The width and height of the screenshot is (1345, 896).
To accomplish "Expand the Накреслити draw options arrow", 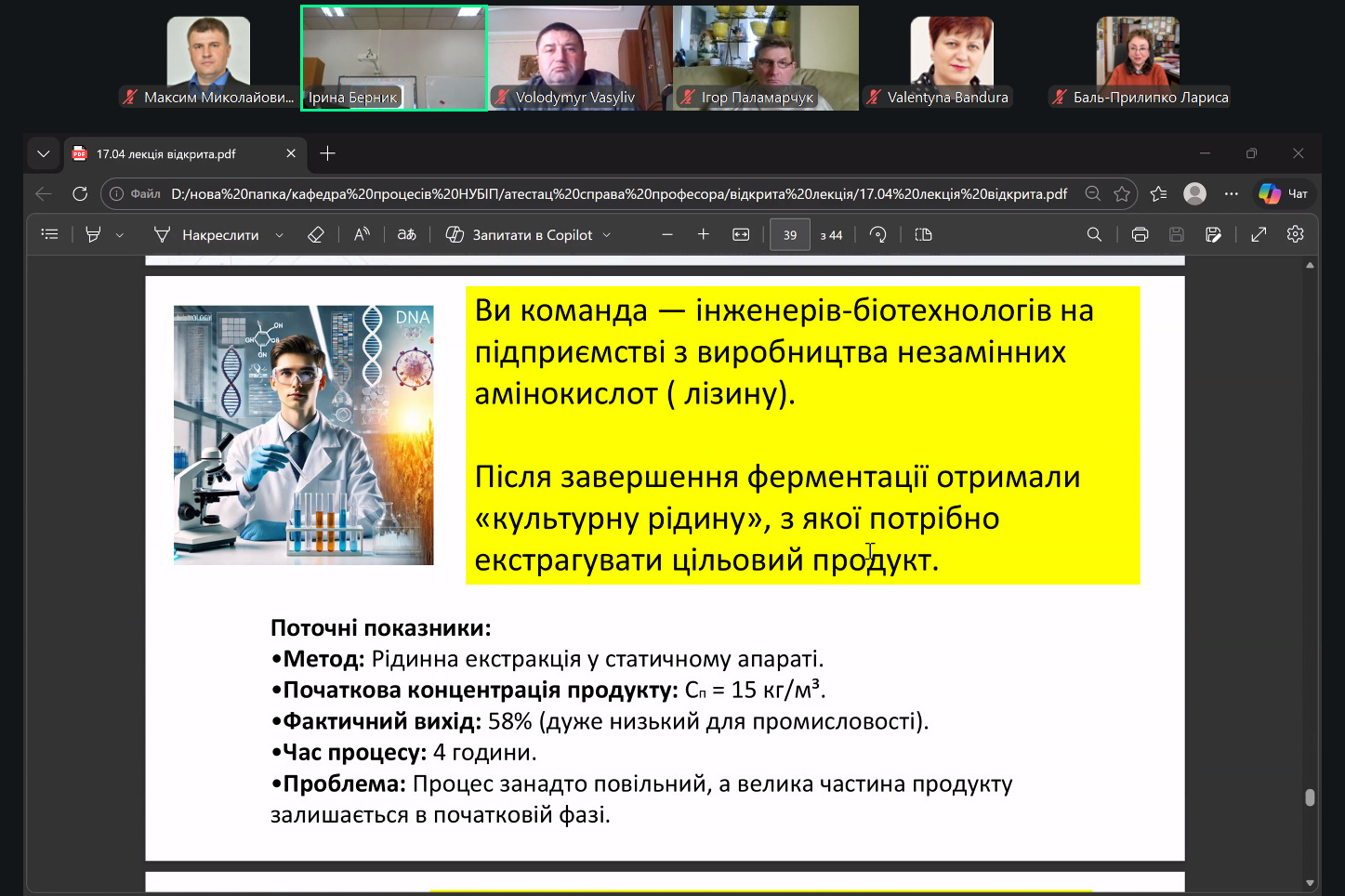I will [280, 236].
